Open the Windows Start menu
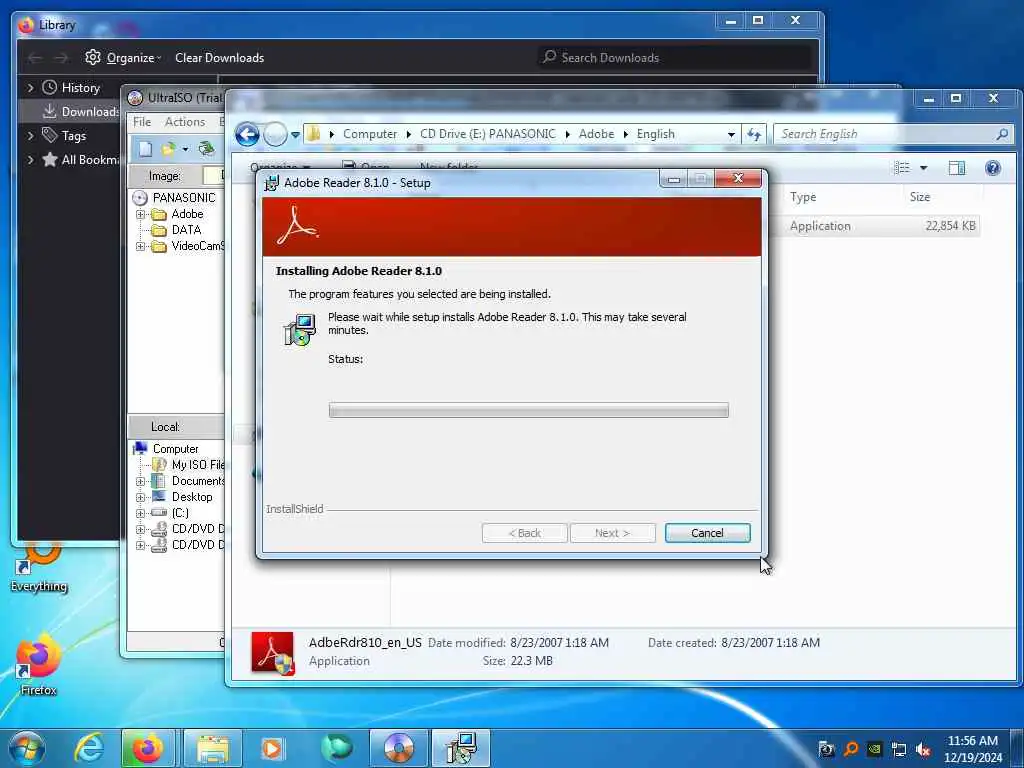1024x768 pixels. (27, 748)
